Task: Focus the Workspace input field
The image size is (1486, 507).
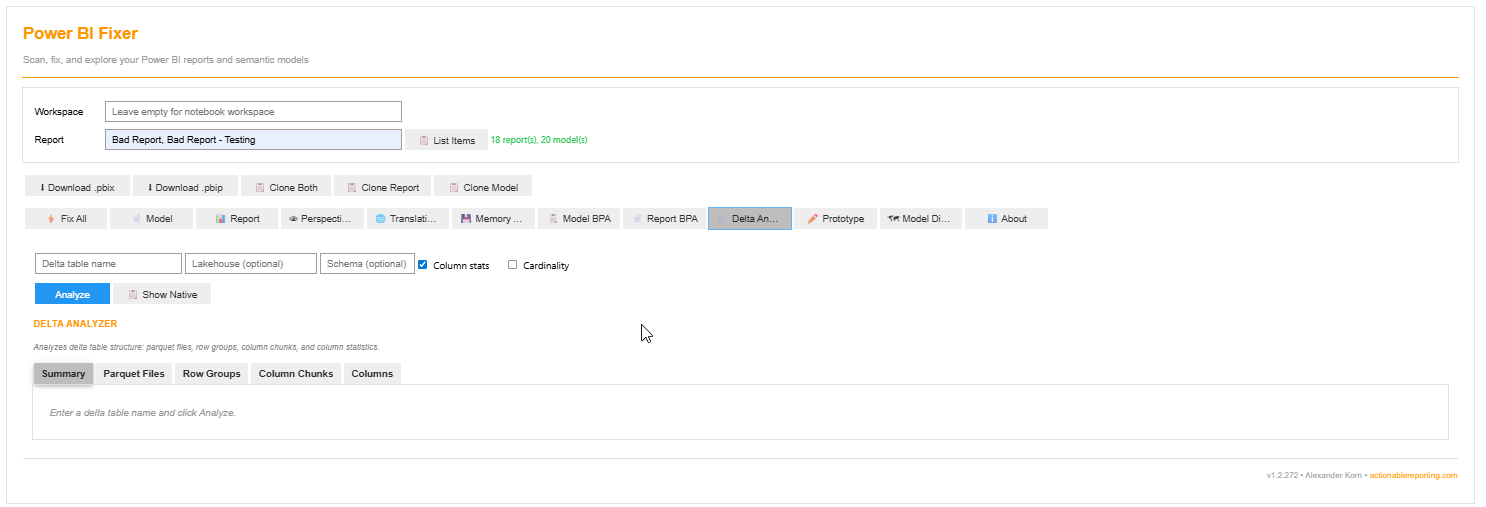Action: pyautogui.click(x=253, y=112)
